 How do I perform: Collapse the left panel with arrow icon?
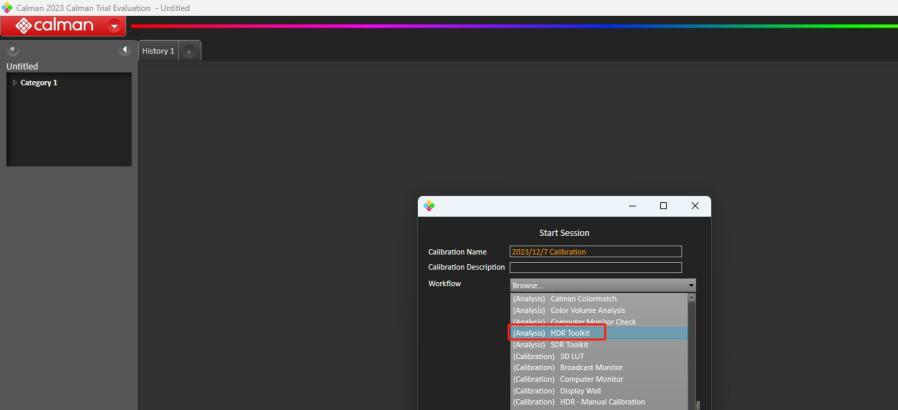(x=124, y=50)
